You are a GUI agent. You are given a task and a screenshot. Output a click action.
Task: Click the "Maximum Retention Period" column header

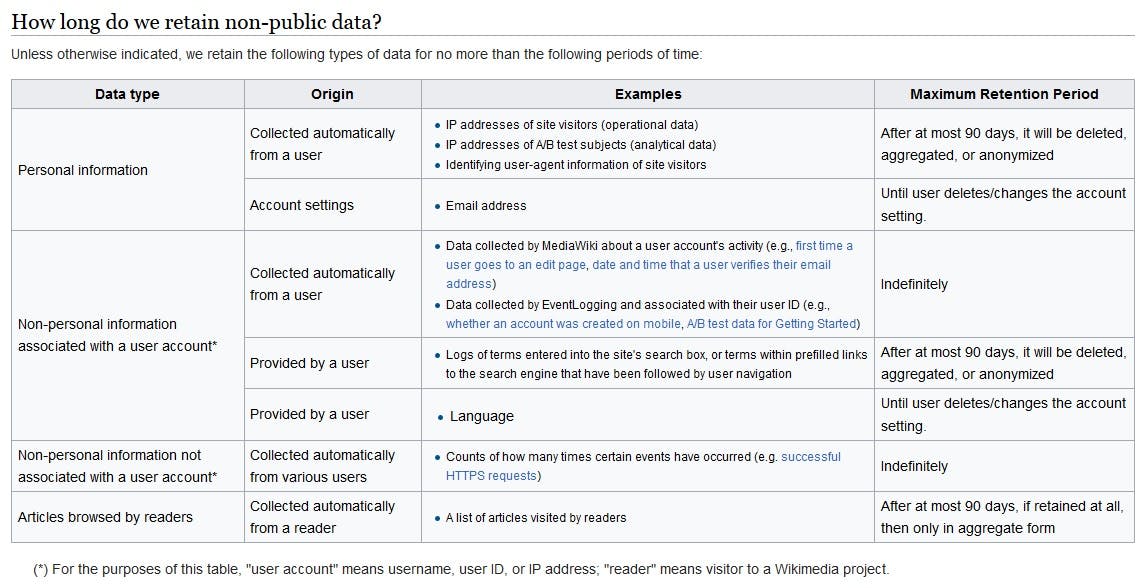pos(1003,94)
